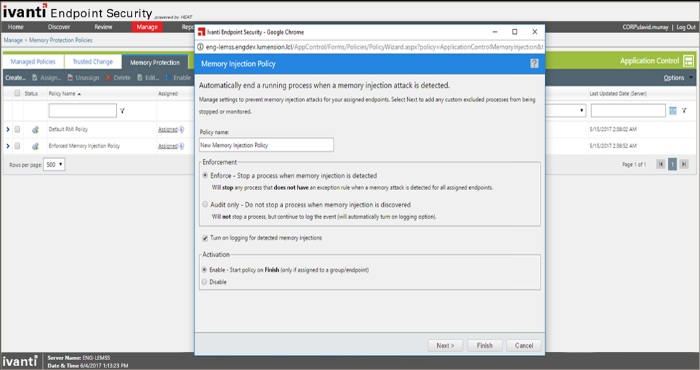Image resolution: width=700 pixels, height=370 pixels.
Task: Click the Create... toolbar button
Action: click(x=16, y=78)
